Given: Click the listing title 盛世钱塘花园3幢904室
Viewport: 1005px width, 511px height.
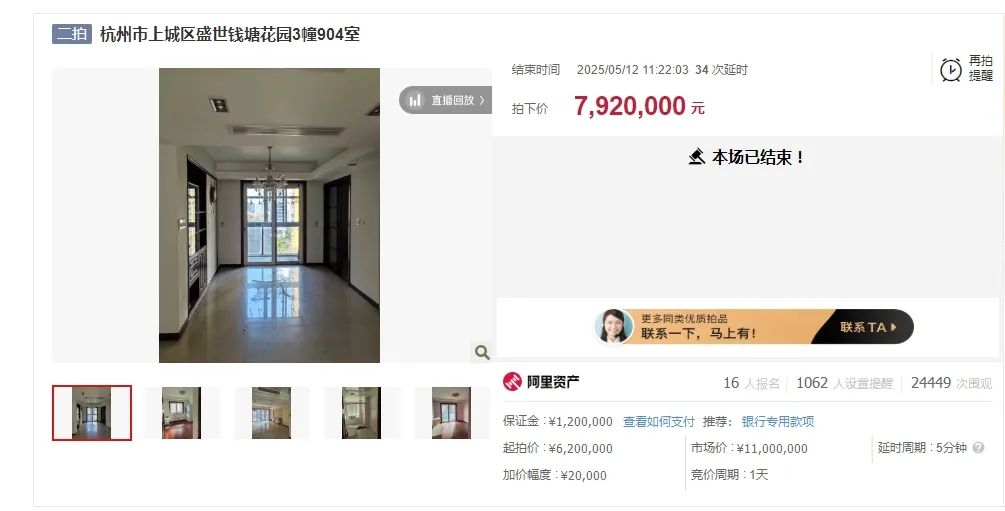Looking at the screenshot, I should point(229,34).
